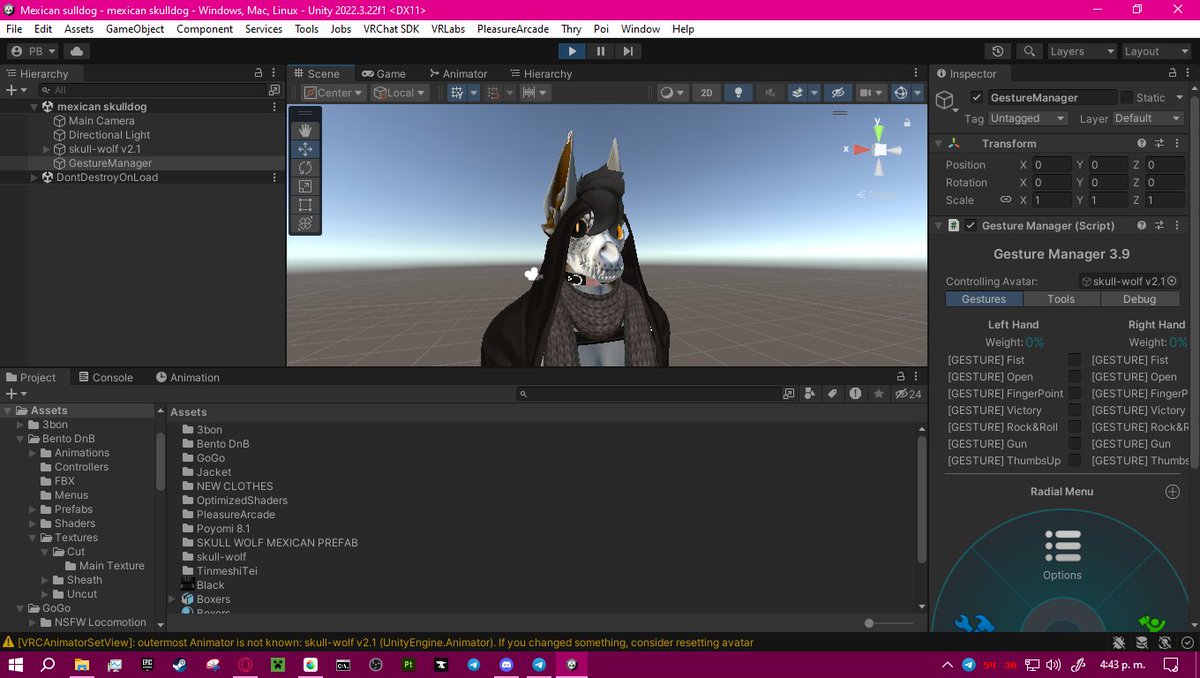Image resolution: width=1200 pixels, height=678 pixels.
Task: Toggle scene lighting in the Scene view toolbar
Action: [x=738, y=92]
